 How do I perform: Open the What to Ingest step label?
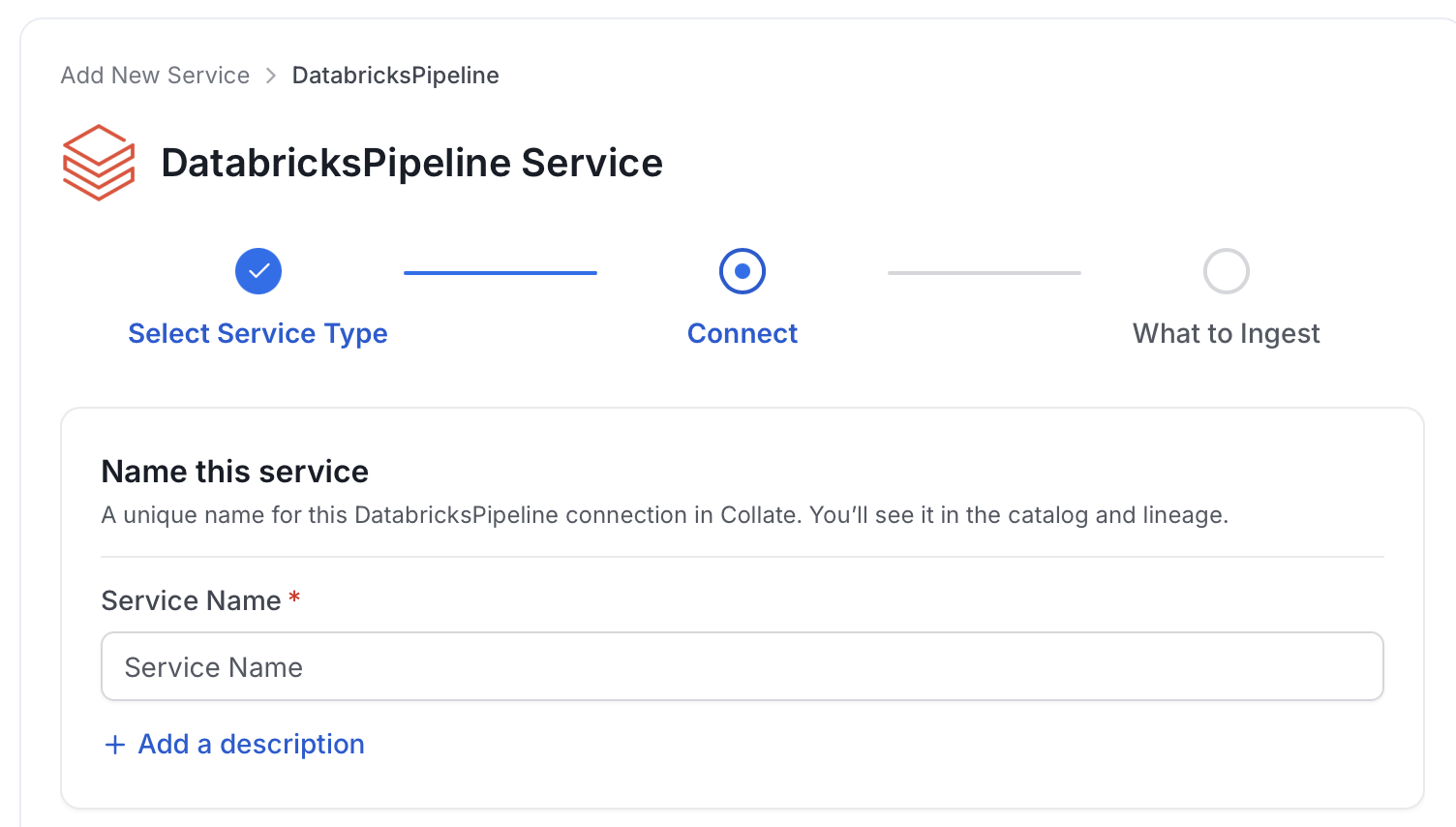1227,333
